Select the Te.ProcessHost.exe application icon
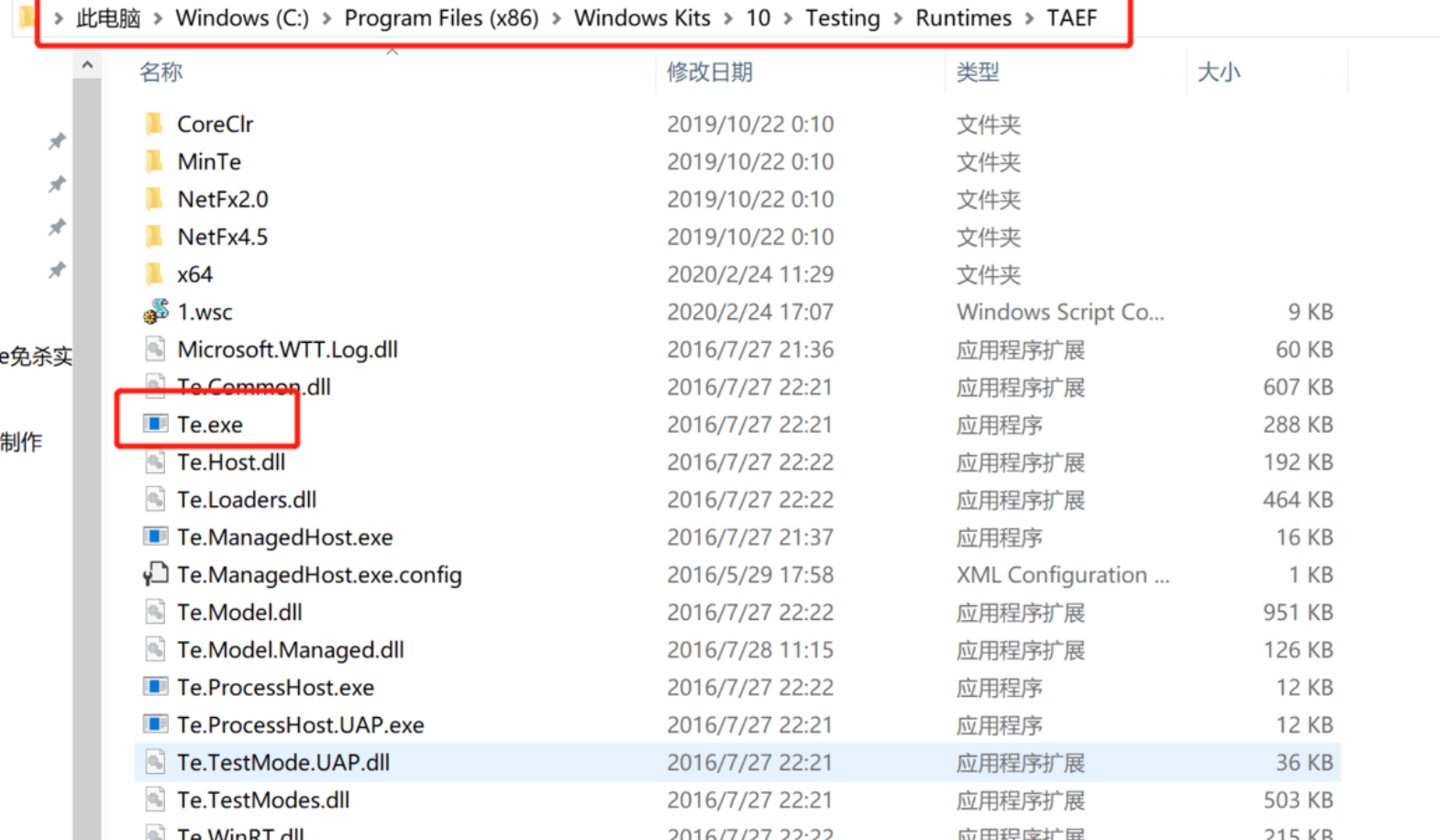The image size is (1440, 840). 156,687
